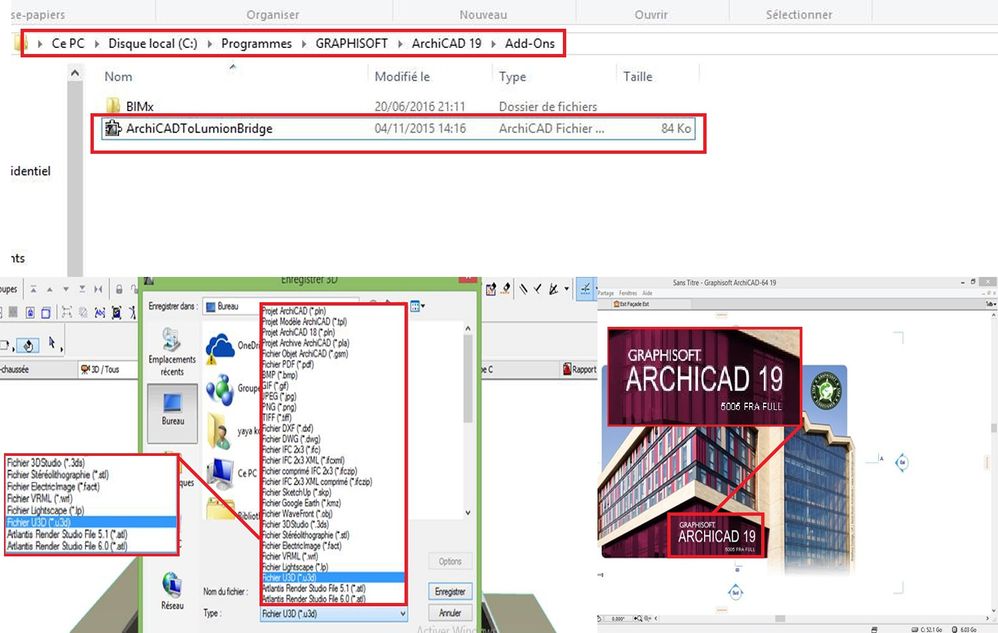Select Réseau in the save dialog places bar

pos(172,590)
